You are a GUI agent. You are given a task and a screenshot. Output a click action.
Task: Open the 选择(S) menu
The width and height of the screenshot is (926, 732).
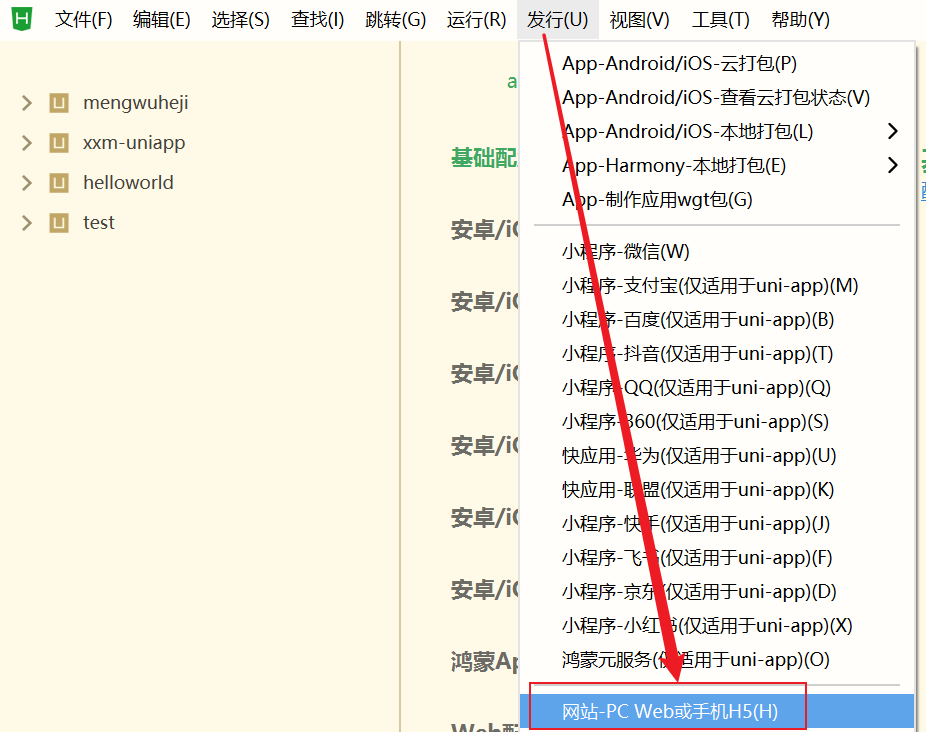point(240,19)
